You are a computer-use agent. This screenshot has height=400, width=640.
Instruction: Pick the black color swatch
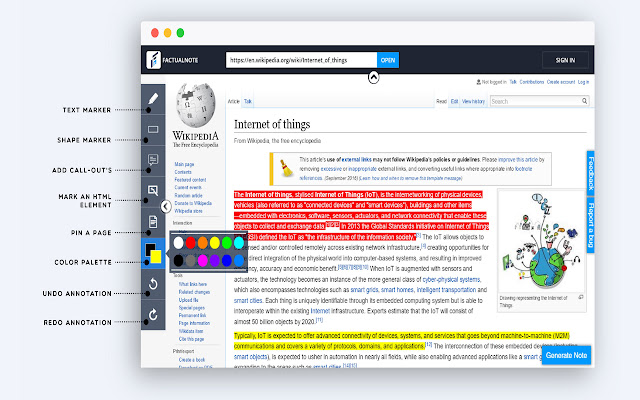(178, 260)
